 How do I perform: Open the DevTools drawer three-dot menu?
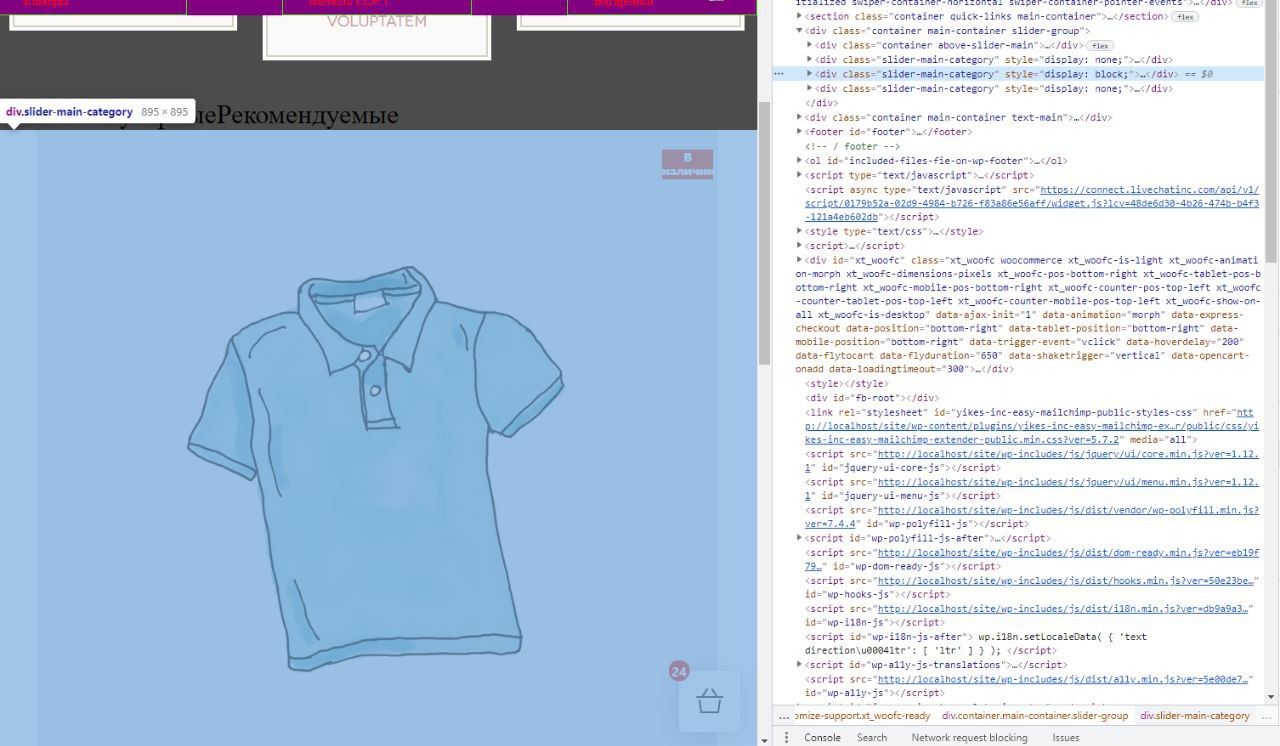(786, 737)
